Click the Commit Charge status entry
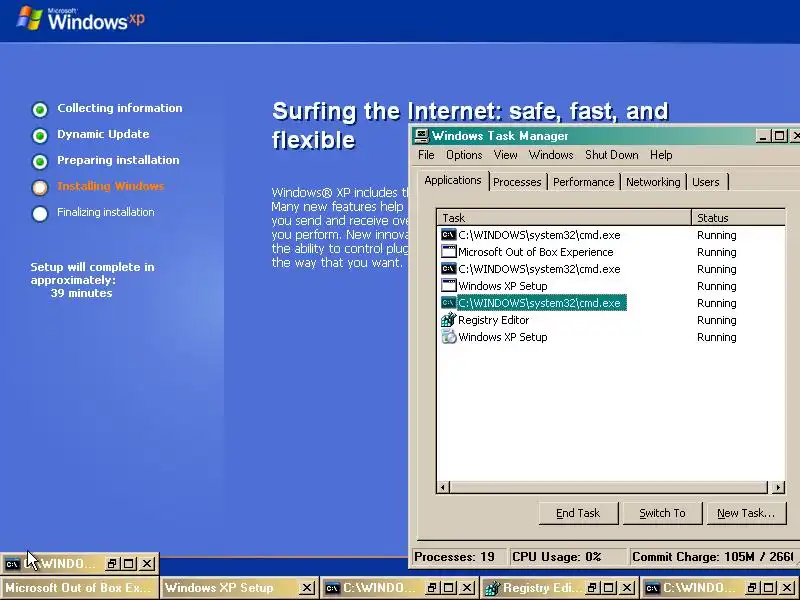Image resolution: width=800 pixels, height=600 pixels. [712, 557]
